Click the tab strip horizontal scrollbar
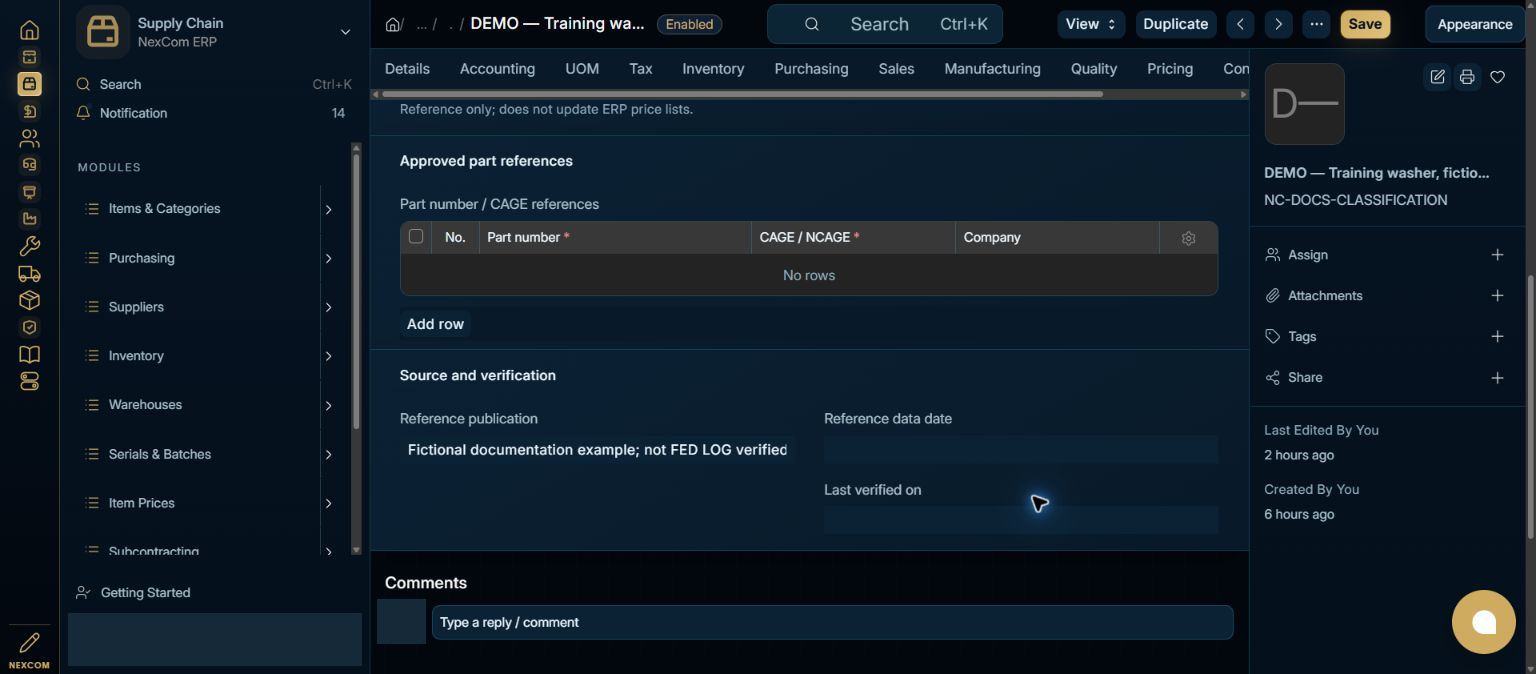 tap(741, 95)
